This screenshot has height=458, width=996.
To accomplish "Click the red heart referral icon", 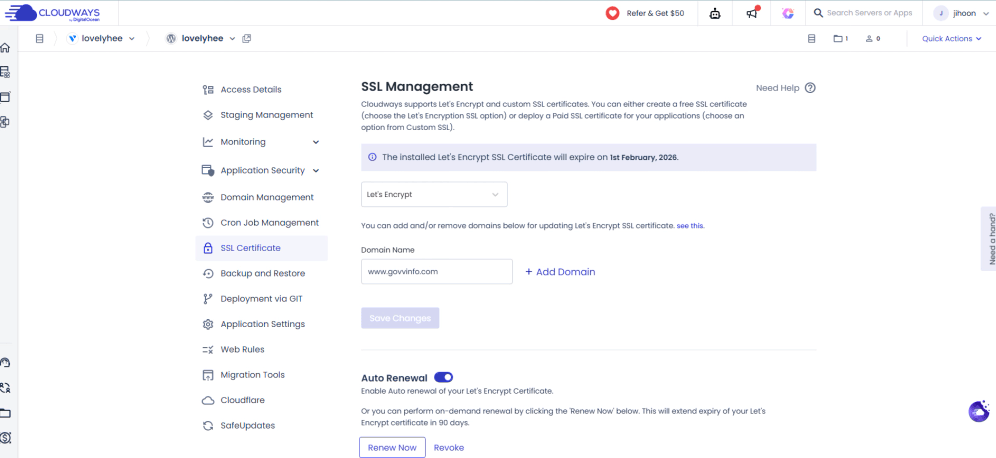I will click(613, 13).
